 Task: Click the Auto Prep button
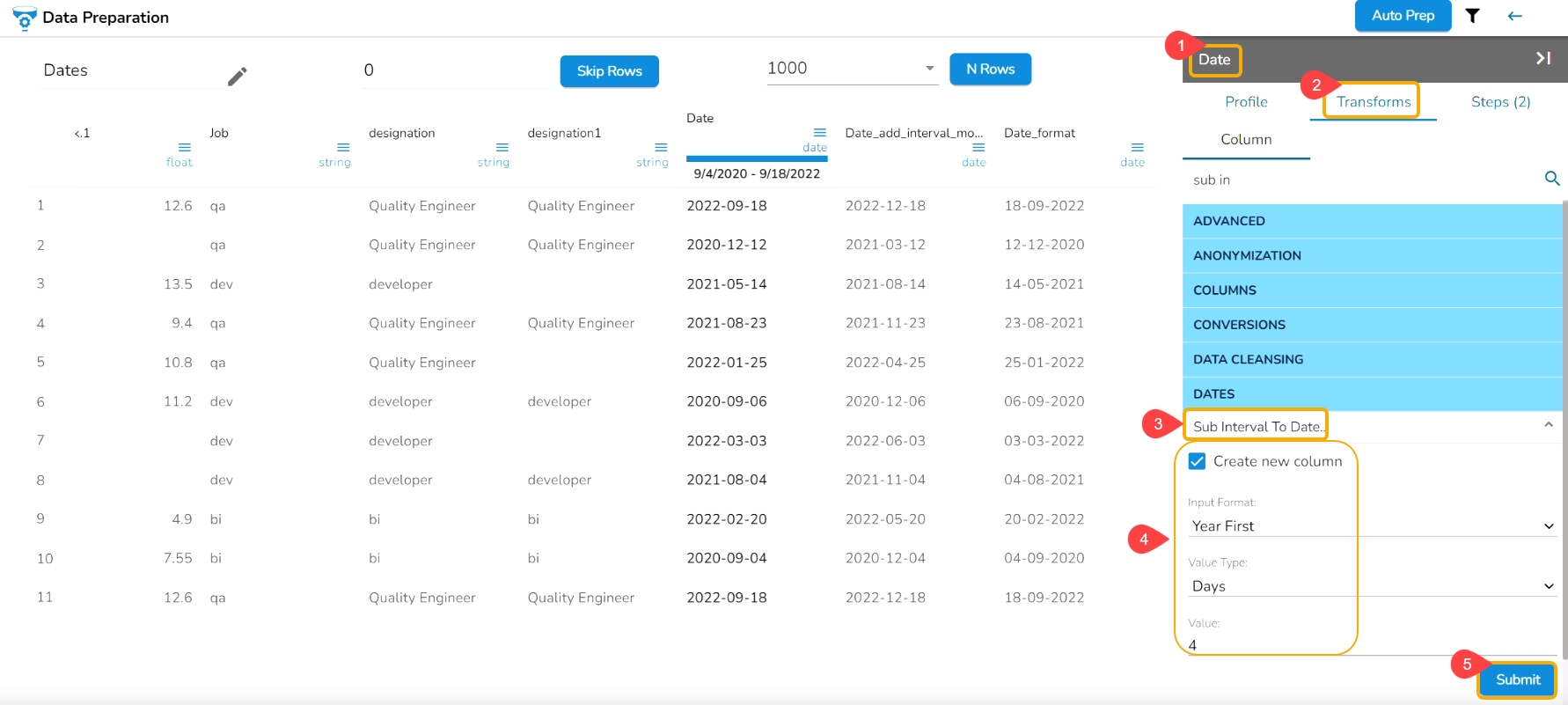(1403, 16)
